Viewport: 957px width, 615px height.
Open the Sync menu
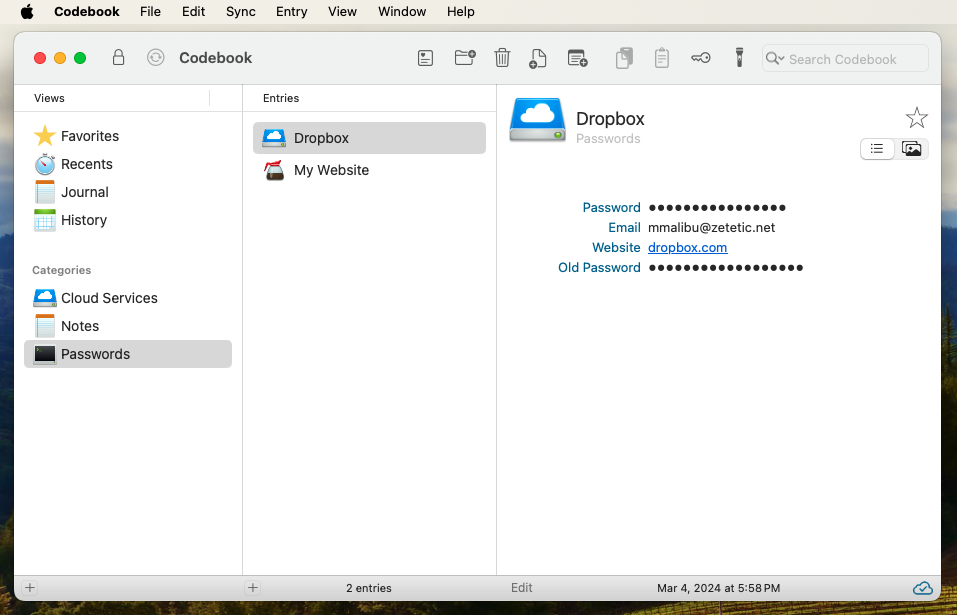[240, 12]
